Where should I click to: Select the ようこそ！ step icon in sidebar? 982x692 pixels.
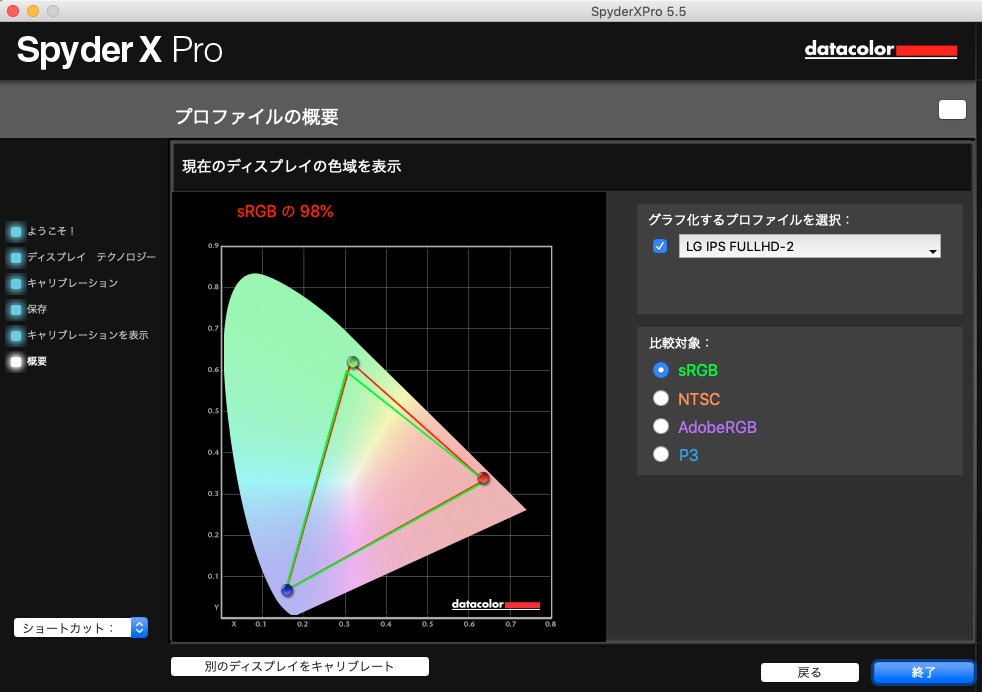(16, 231)
